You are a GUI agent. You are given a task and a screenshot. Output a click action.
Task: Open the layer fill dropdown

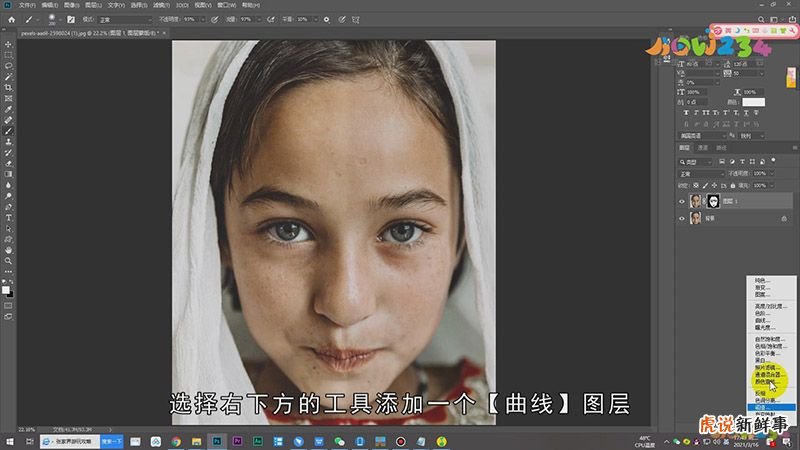point(771,186)
